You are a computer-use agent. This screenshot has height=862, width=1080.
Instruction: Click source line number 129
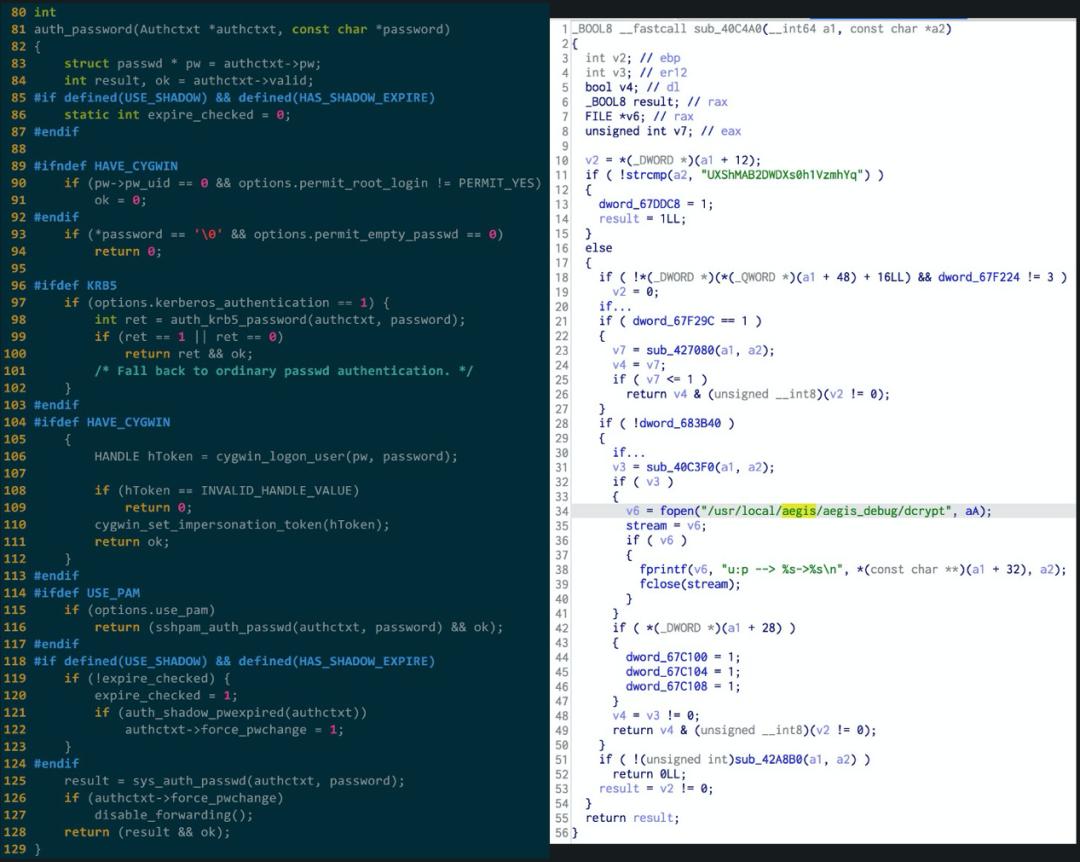(14, 850)
